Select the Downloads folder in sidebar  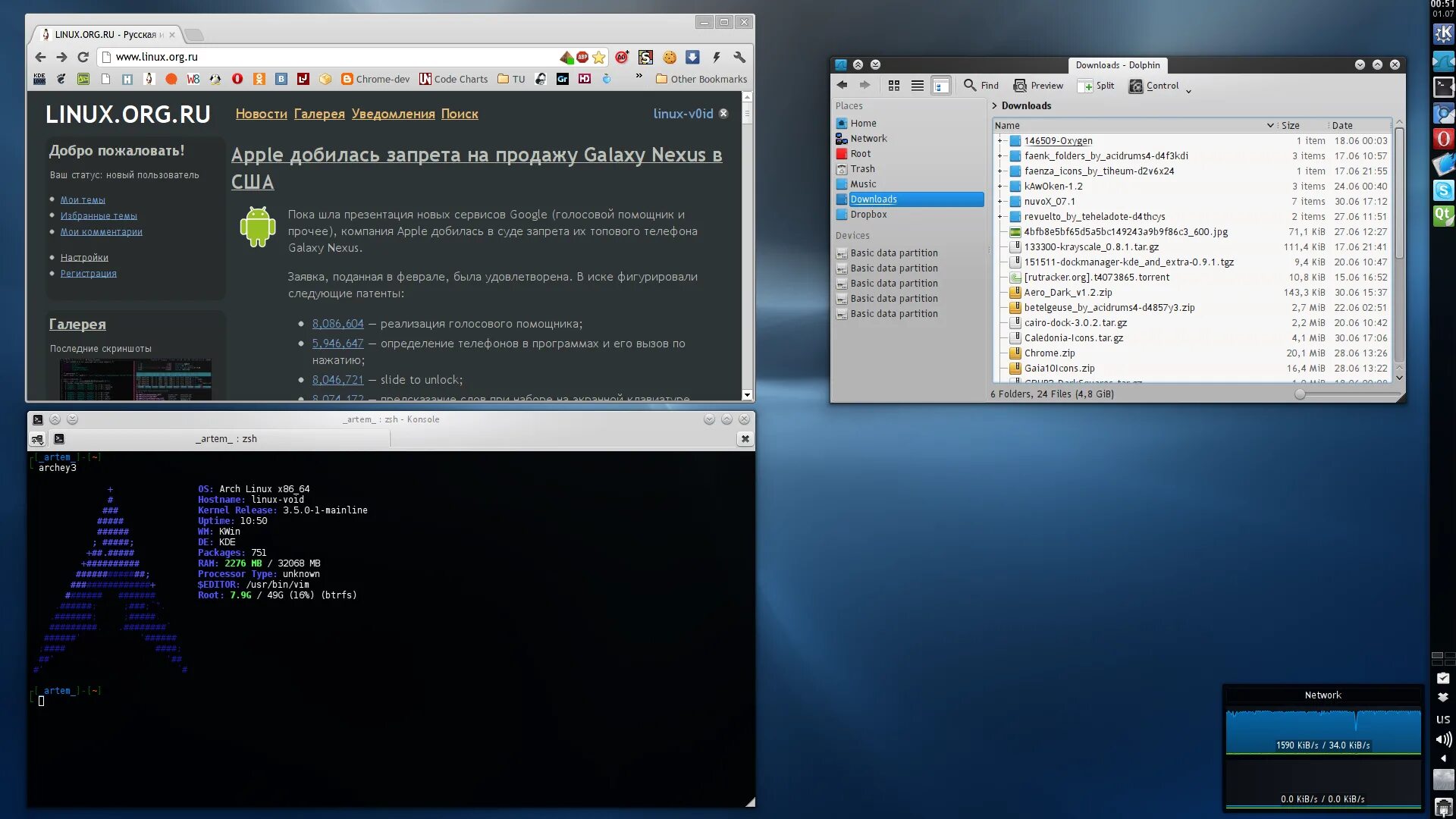click(873, 199)
